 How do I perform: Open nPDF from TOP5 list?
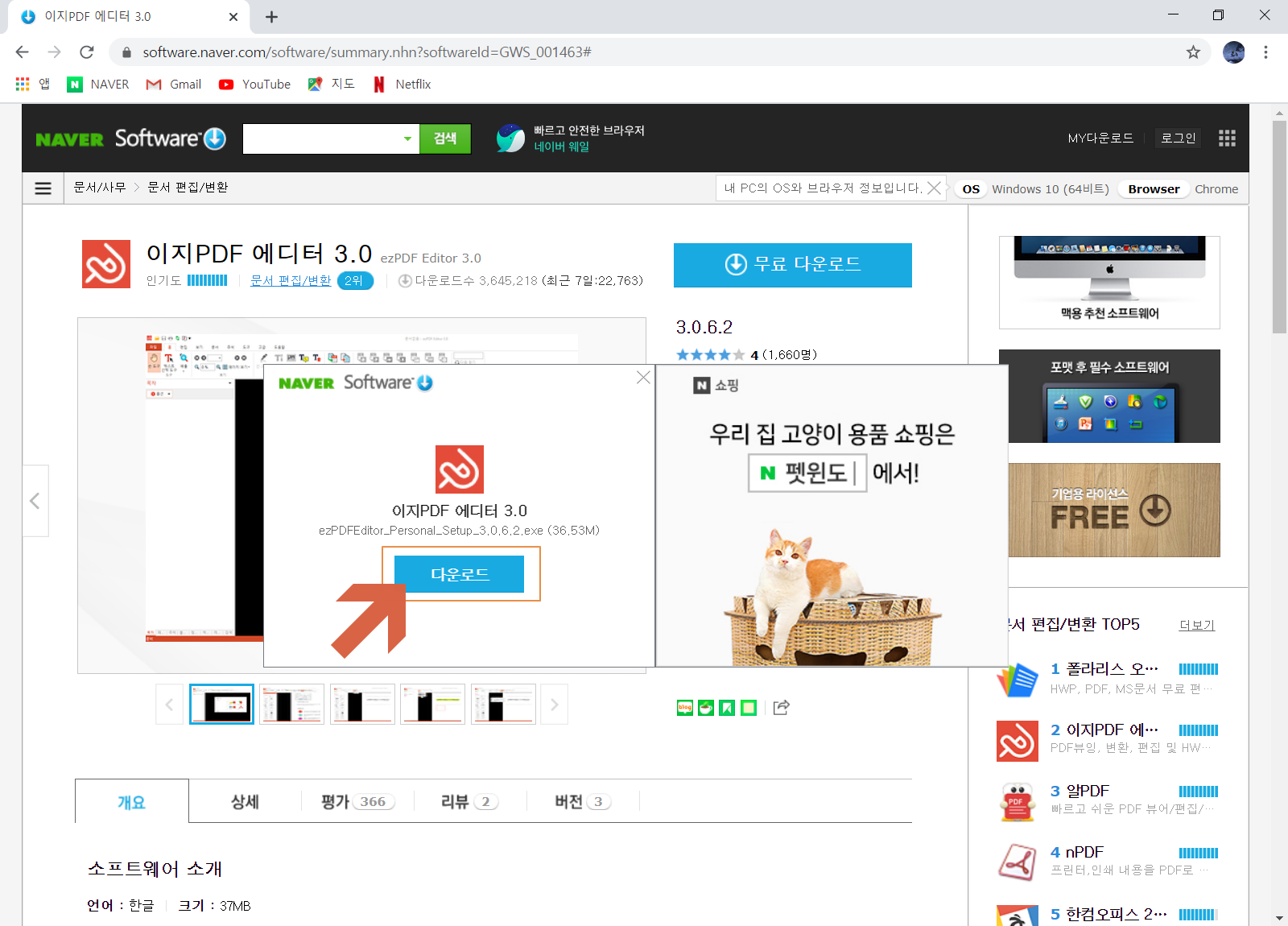click(1084, 852)
